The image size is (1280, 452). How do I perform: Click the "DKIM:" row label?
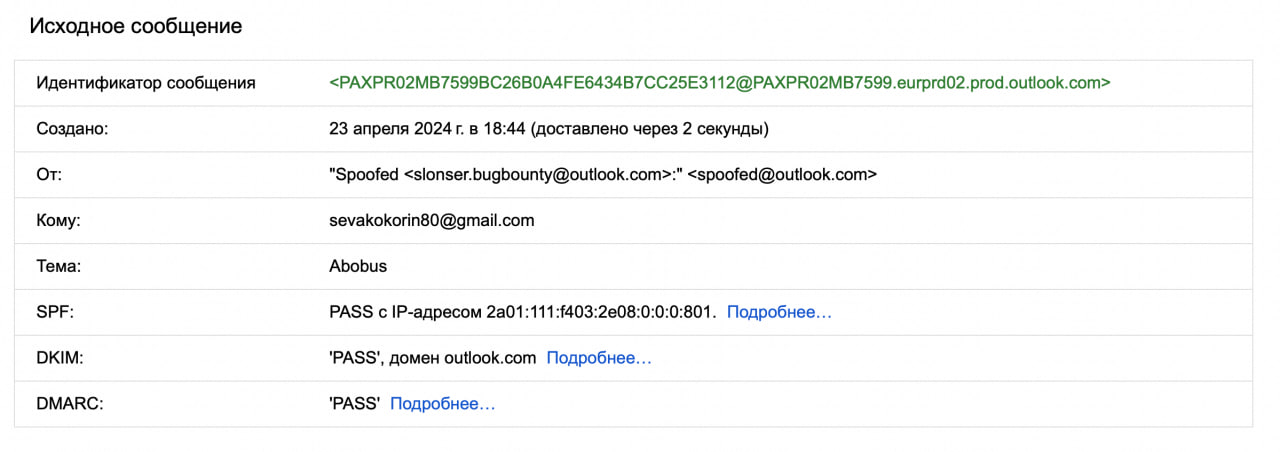tap(60, 358)
